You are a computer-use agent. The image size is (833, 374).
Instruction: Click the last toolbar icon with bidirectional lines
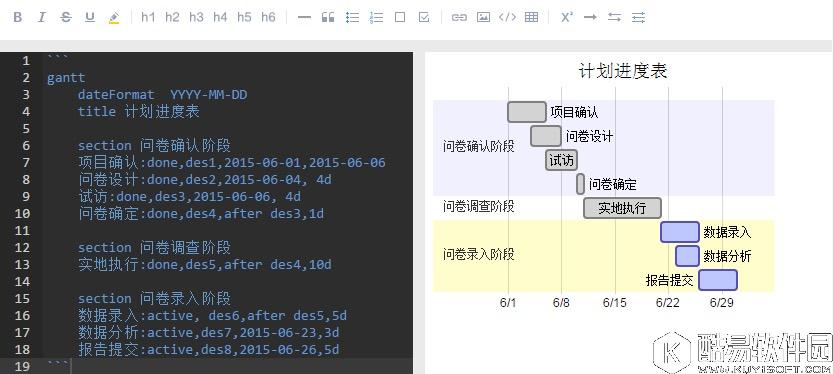pos(639,18)
